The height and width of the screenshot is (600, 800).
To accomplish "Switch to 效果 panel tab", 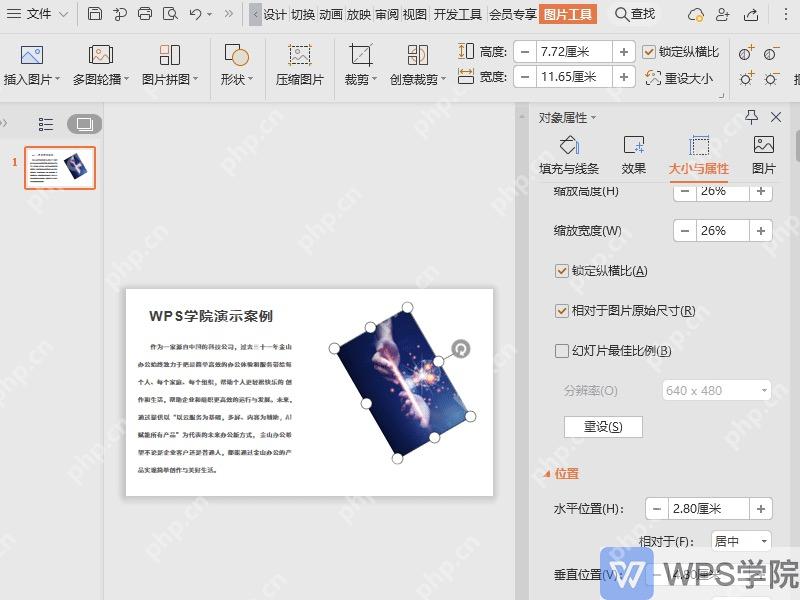I will (x=634, y=155).
